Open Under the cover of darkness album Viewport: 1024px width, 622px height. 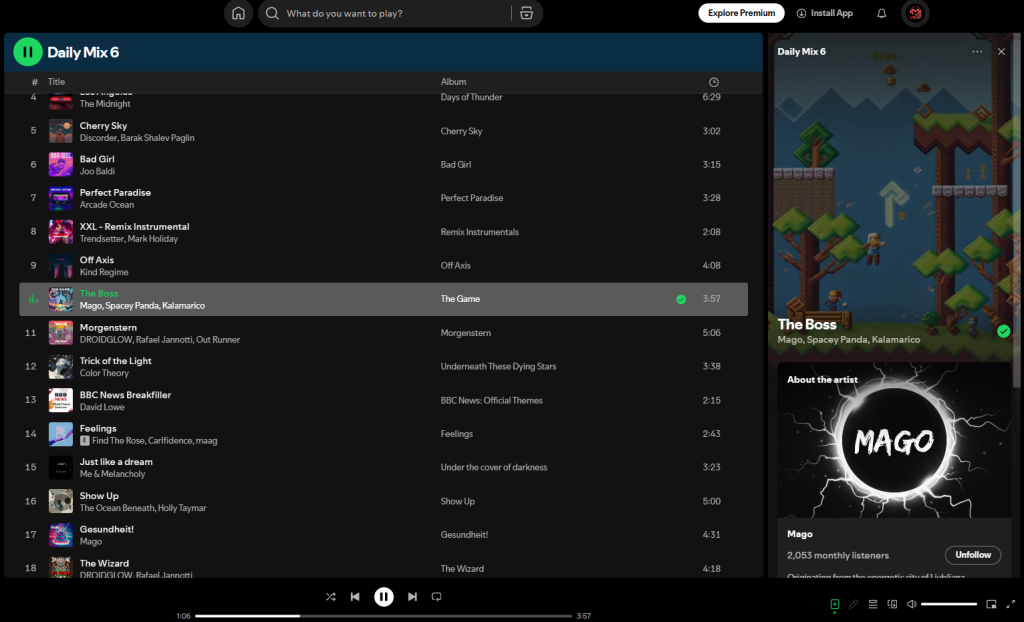pyautogui.click(x=494, y=467)
